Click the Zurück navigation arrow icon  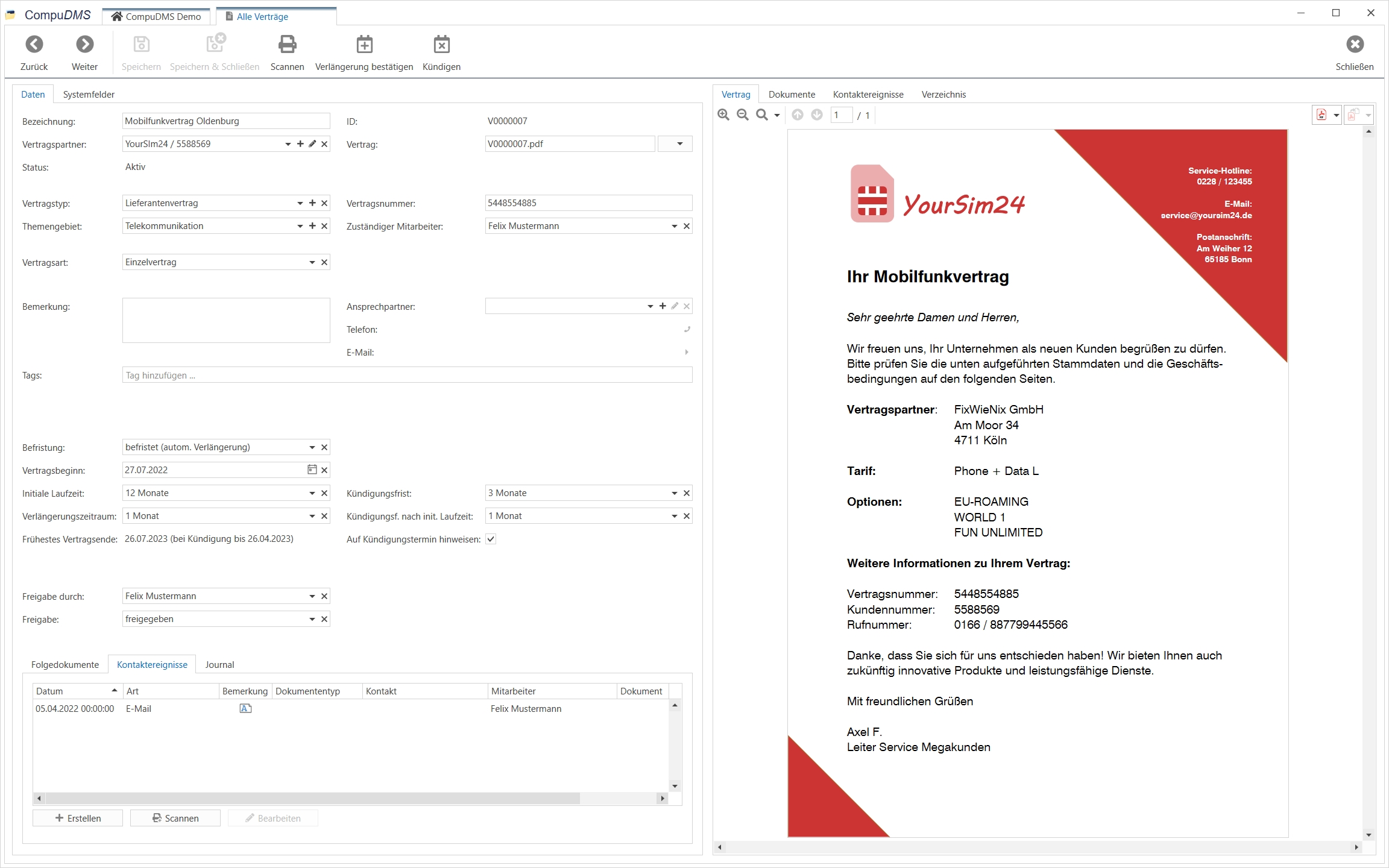pyautogui.click(x=34, y=45)
